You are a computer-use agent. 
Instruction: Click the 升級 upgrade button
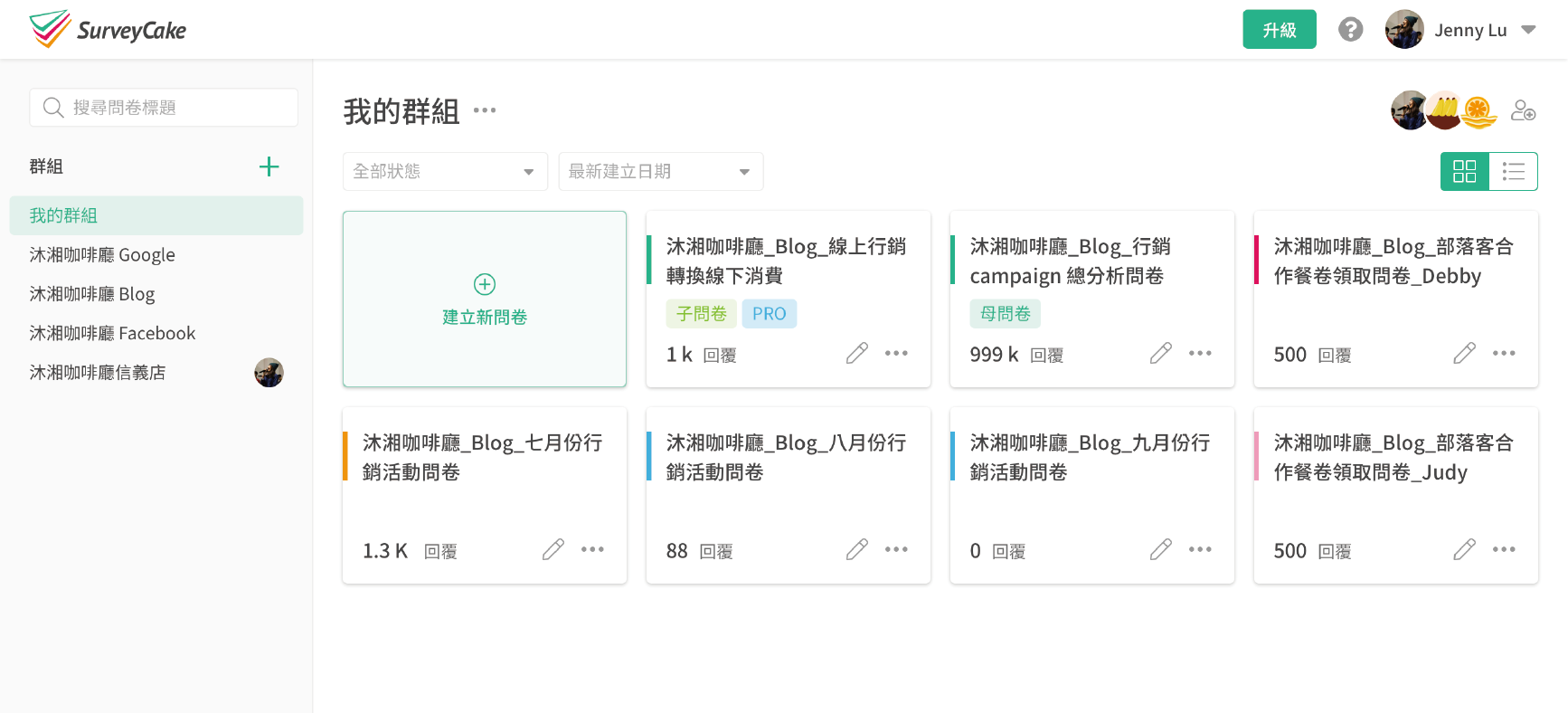point(1279,30)
